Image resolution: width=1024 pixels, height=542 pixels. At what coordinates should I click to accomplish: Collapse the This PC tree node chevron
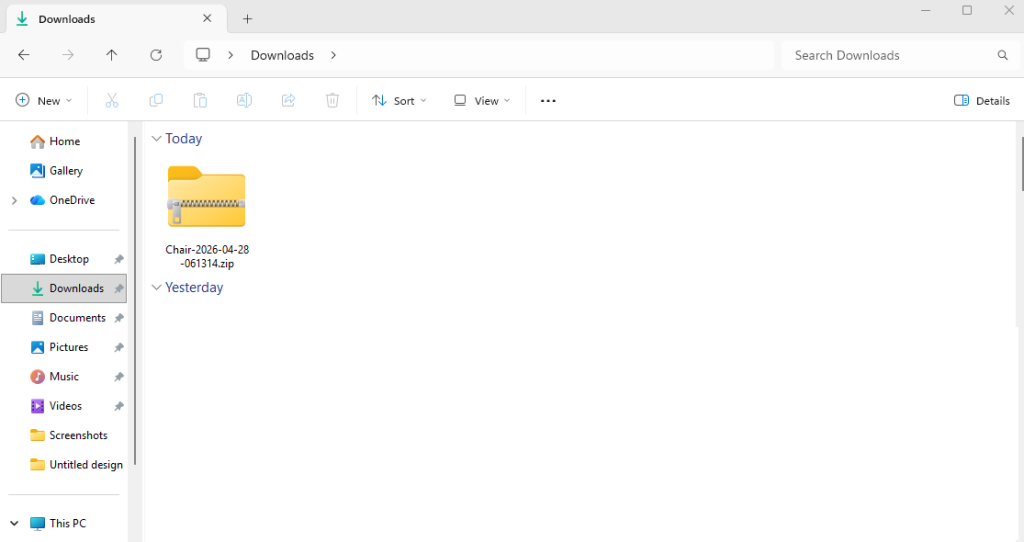pos(14,523)
